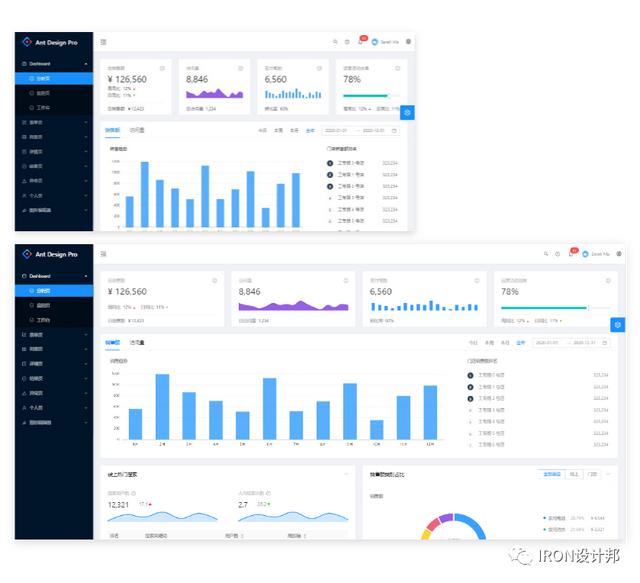Expand 结果页 result menu in lower sidebar
640x583 pixels.
click(54, 378)
